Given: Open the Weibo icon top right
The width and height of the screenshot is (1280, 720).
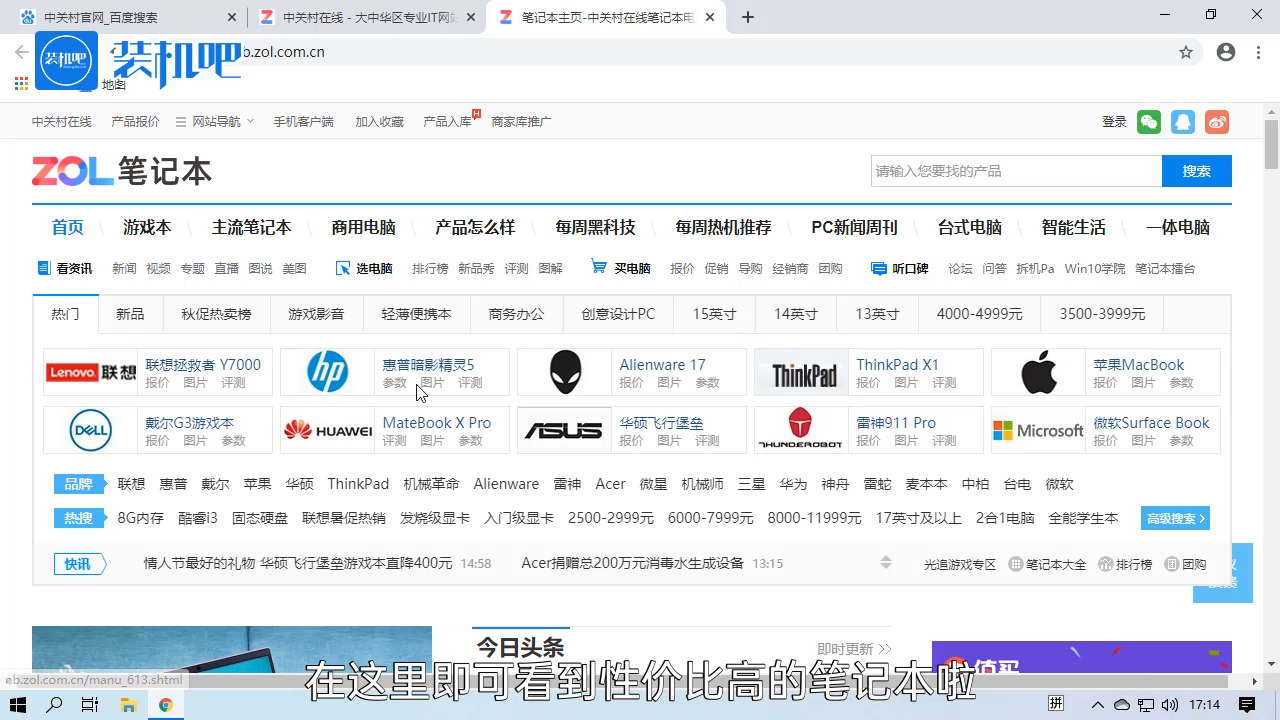Looking at the screenshot, I should pos(1217,121).
